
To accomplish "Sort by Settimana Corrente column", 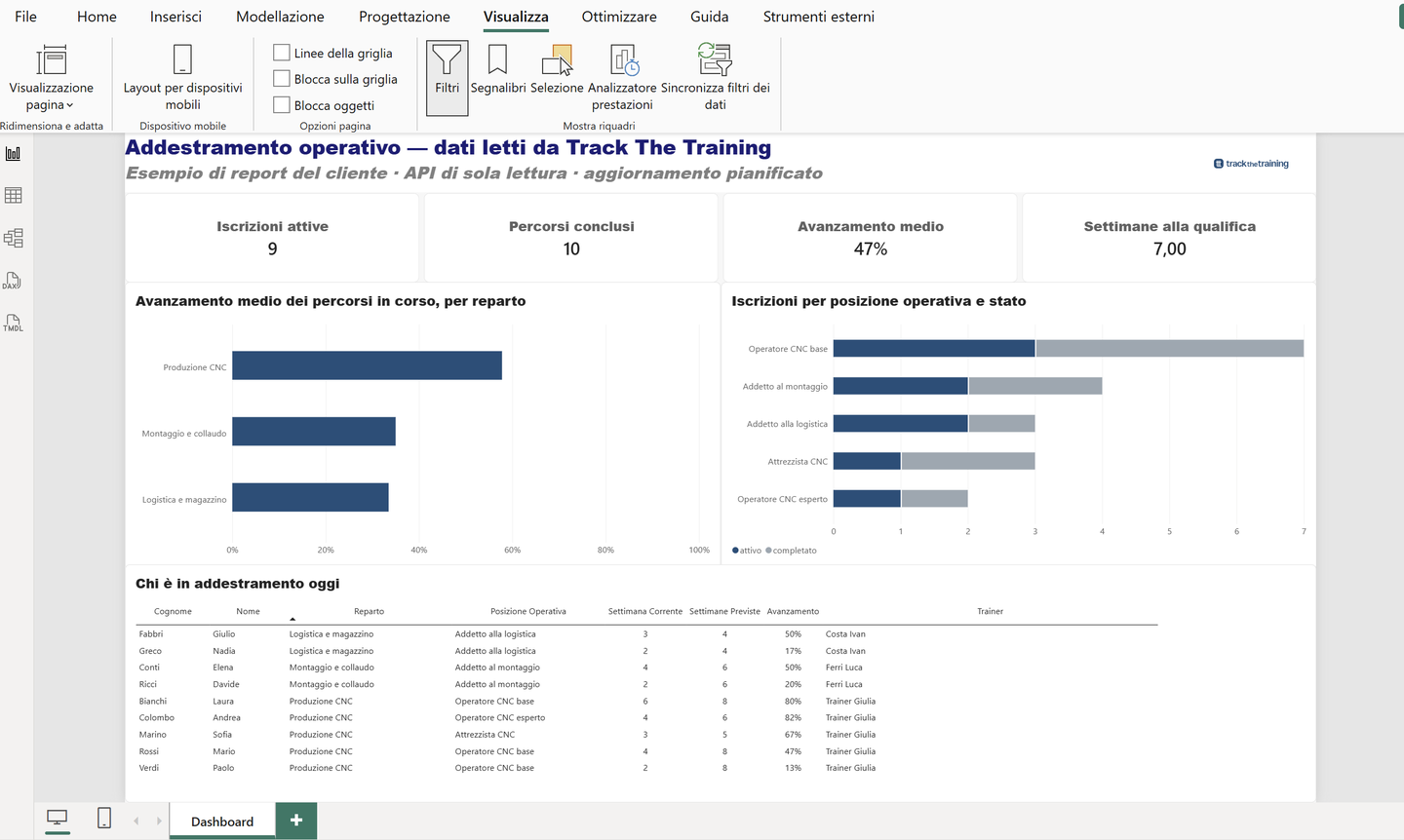I will [645, 611].
